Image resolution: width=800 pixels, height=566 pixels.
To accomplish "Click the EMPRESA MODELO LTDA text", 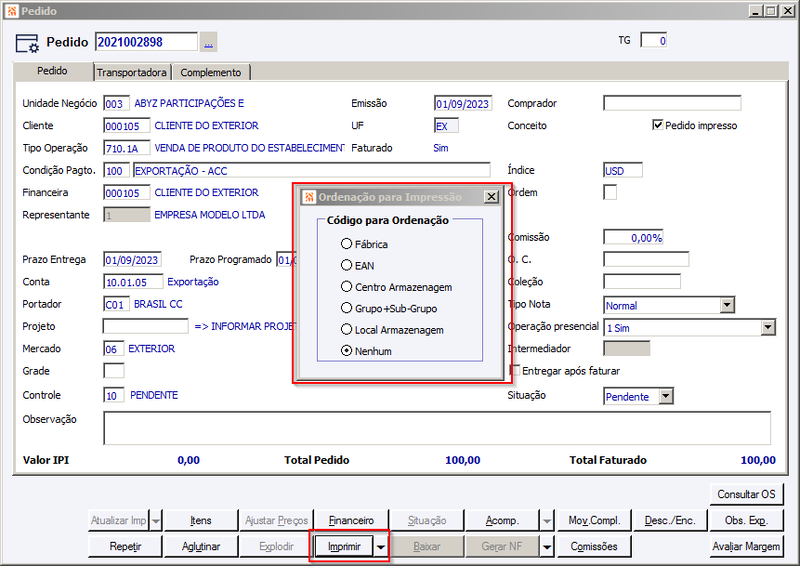I will point(210,215).
